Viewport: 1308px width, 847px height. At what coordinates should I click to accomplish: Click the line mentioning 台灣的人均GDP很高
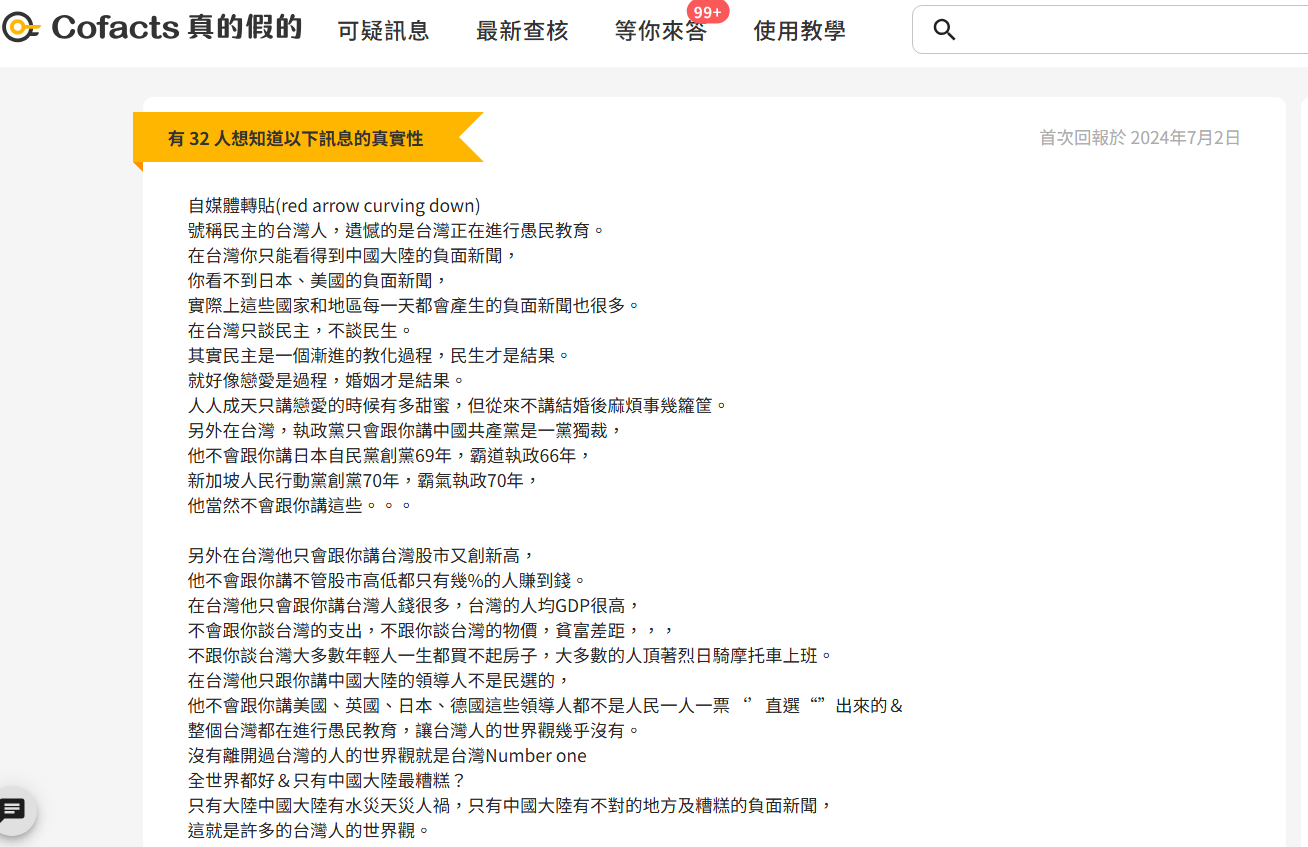(413, 606)
